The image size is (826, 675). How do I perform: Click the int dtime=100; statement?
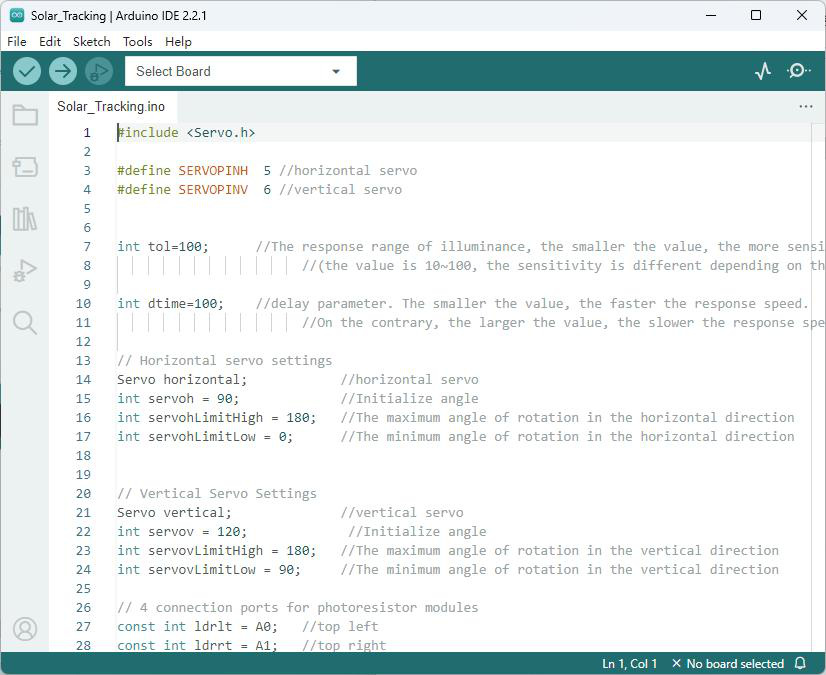tap(170, 304)
